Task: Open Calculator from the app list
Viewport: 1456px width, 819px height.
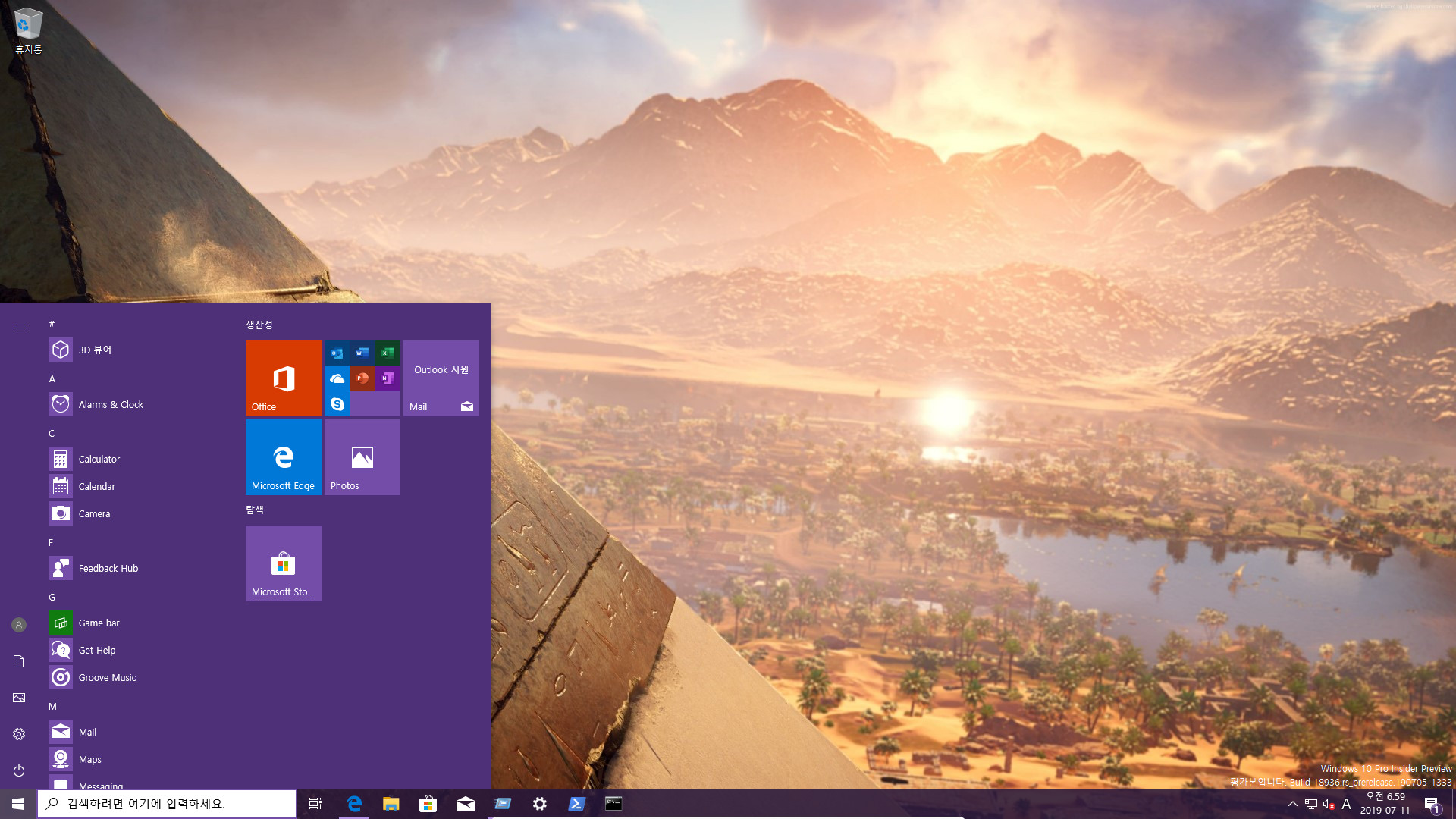Action: (x=136, y=459)
